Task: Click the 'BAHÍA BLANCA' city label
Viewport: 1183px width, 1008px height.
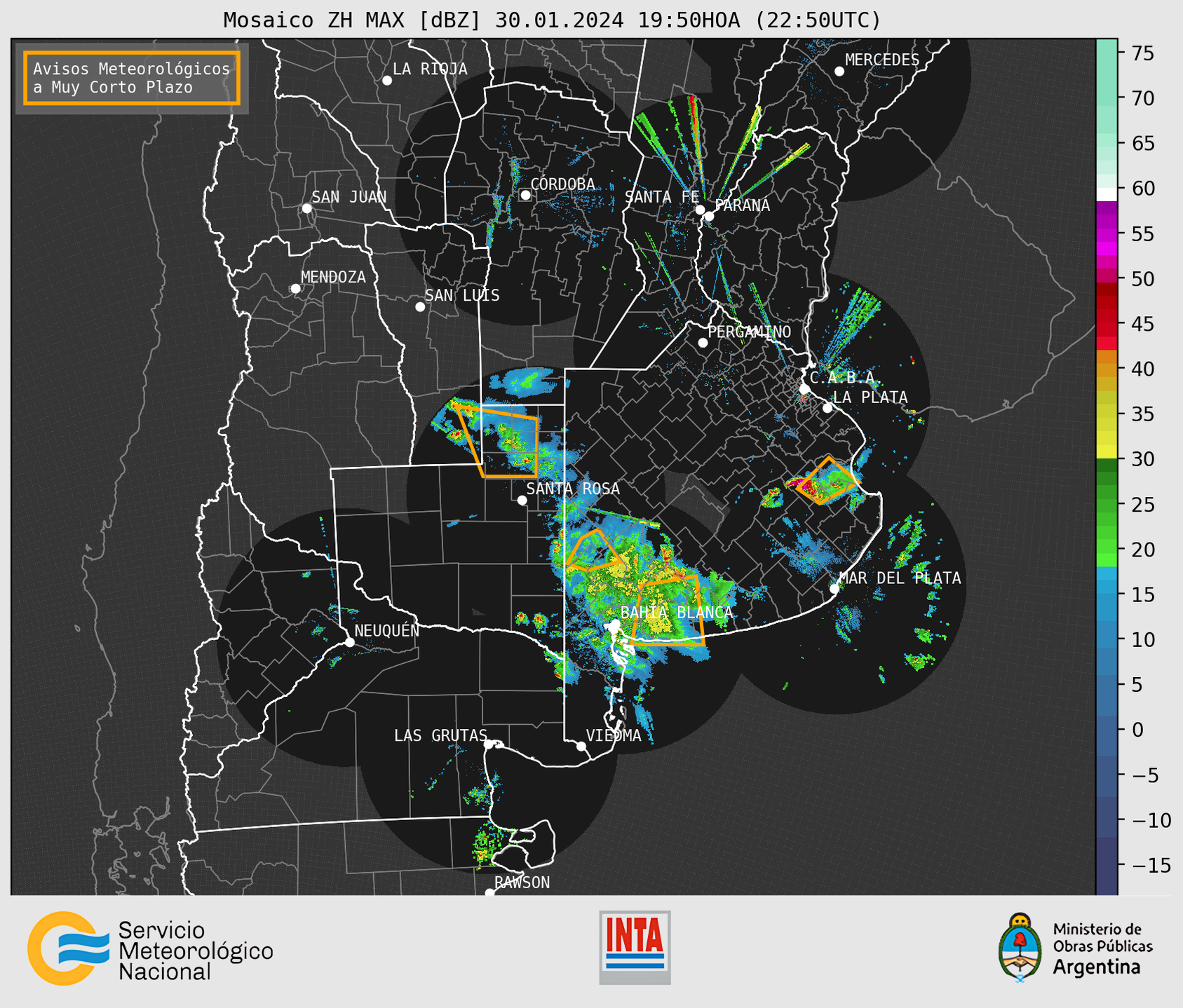Action: point(677,613)
